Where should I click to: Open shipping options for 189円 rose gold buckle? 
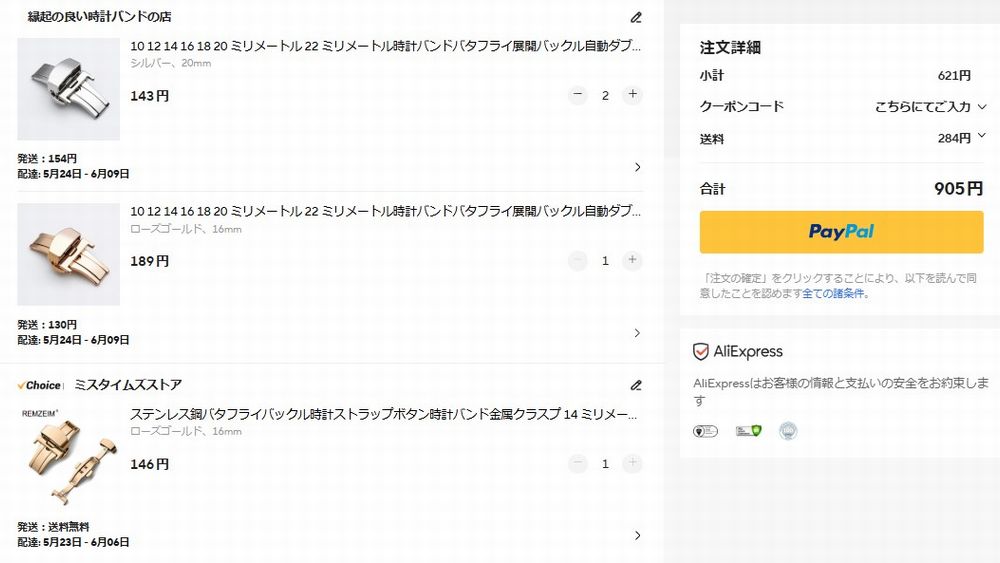tap(637, 333)
